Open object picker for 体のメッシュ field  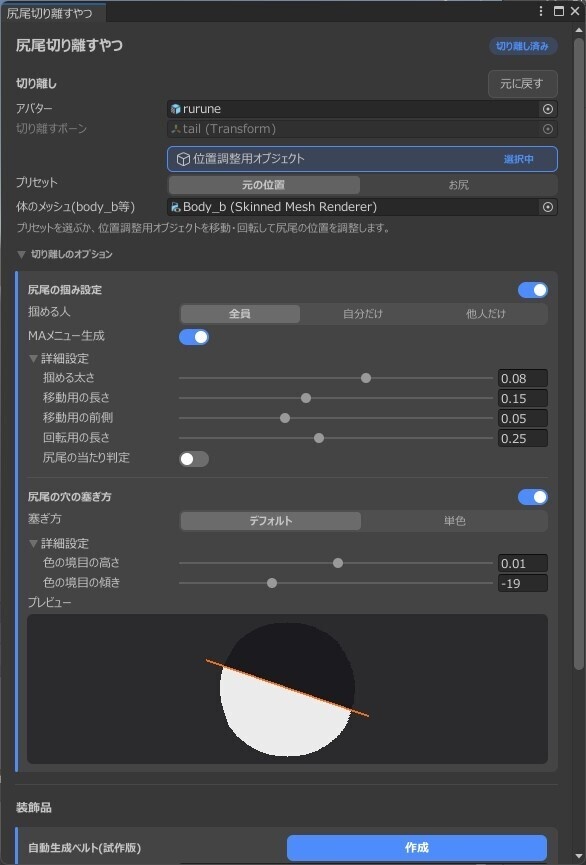(x=548, y=207)
